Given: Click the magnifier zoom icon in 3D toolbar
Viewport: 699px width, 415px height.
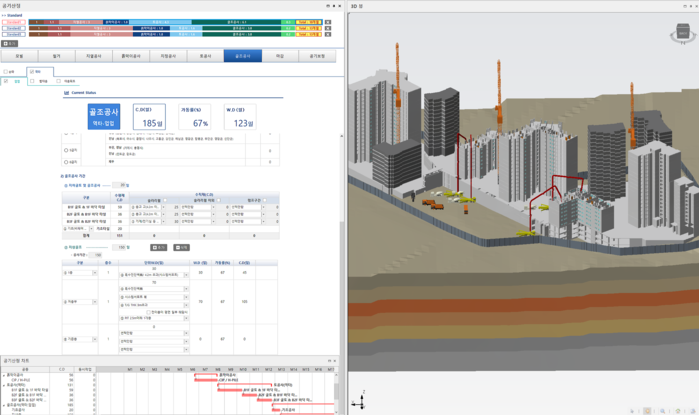Looking at the screenshot, I should coord(662,411).
